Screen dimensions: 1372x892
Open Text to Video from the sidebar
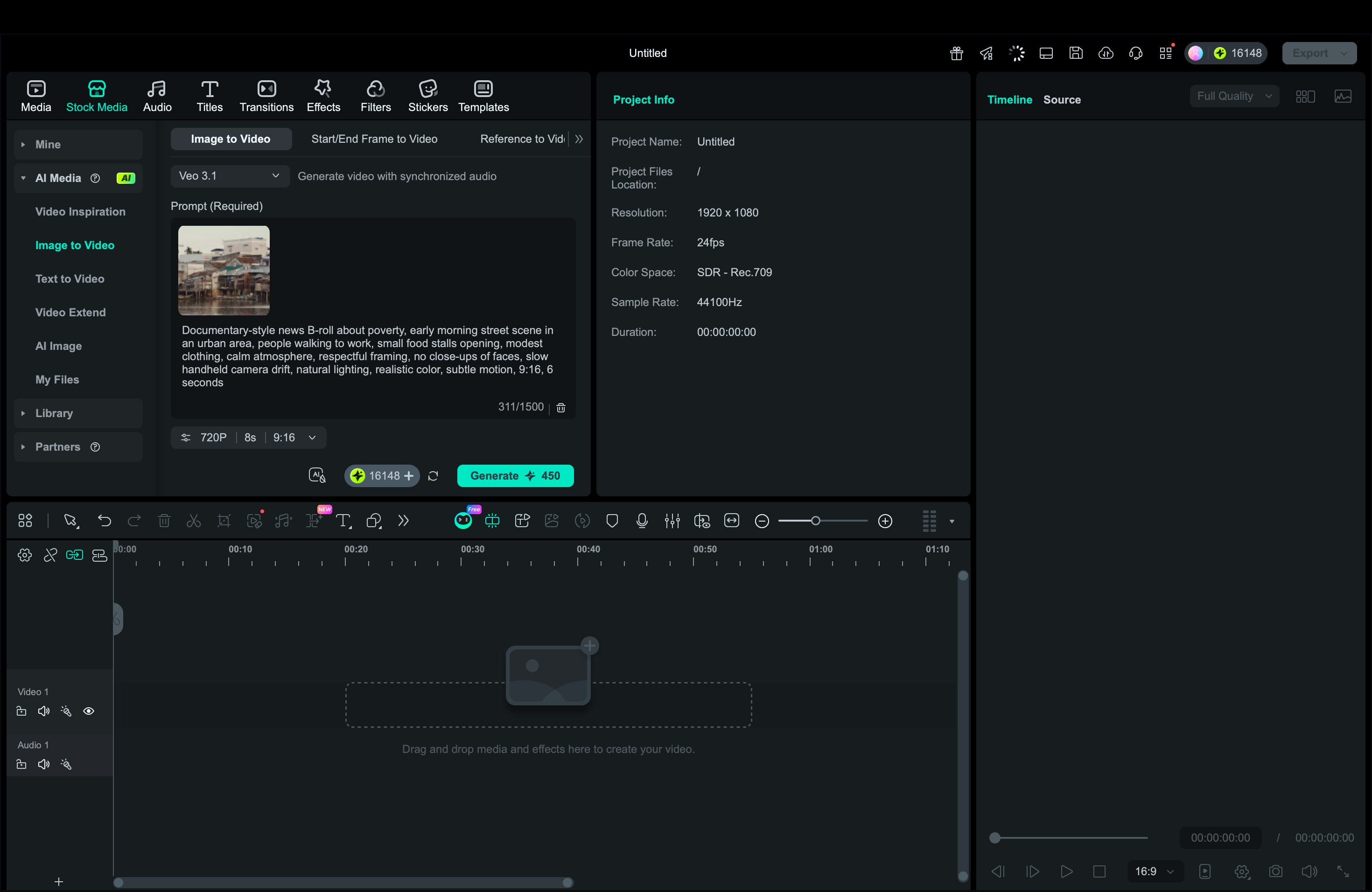(x=70, y=279)
